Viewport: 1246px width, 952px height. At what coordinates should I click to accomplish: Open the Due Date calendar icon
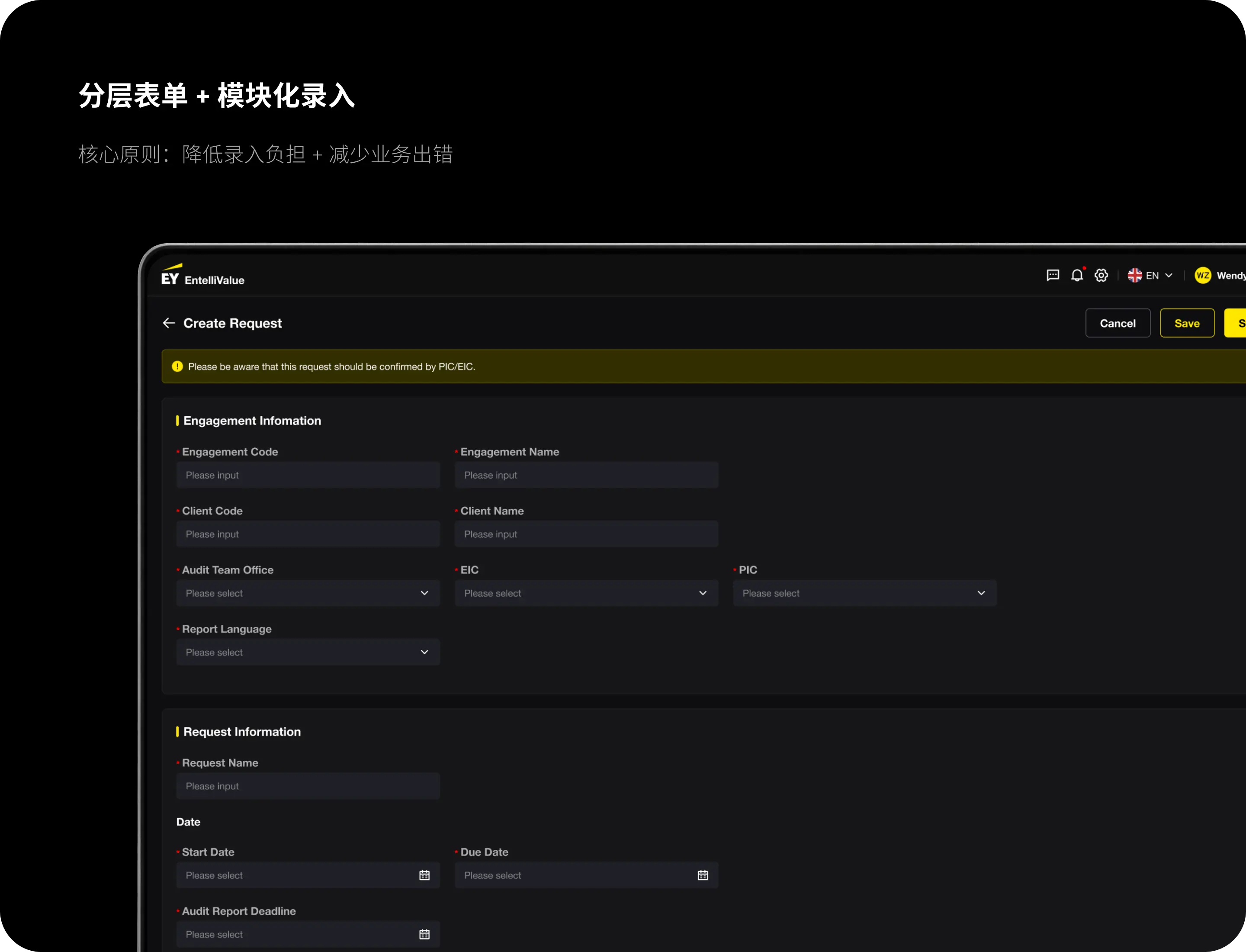tap(703, 875)
